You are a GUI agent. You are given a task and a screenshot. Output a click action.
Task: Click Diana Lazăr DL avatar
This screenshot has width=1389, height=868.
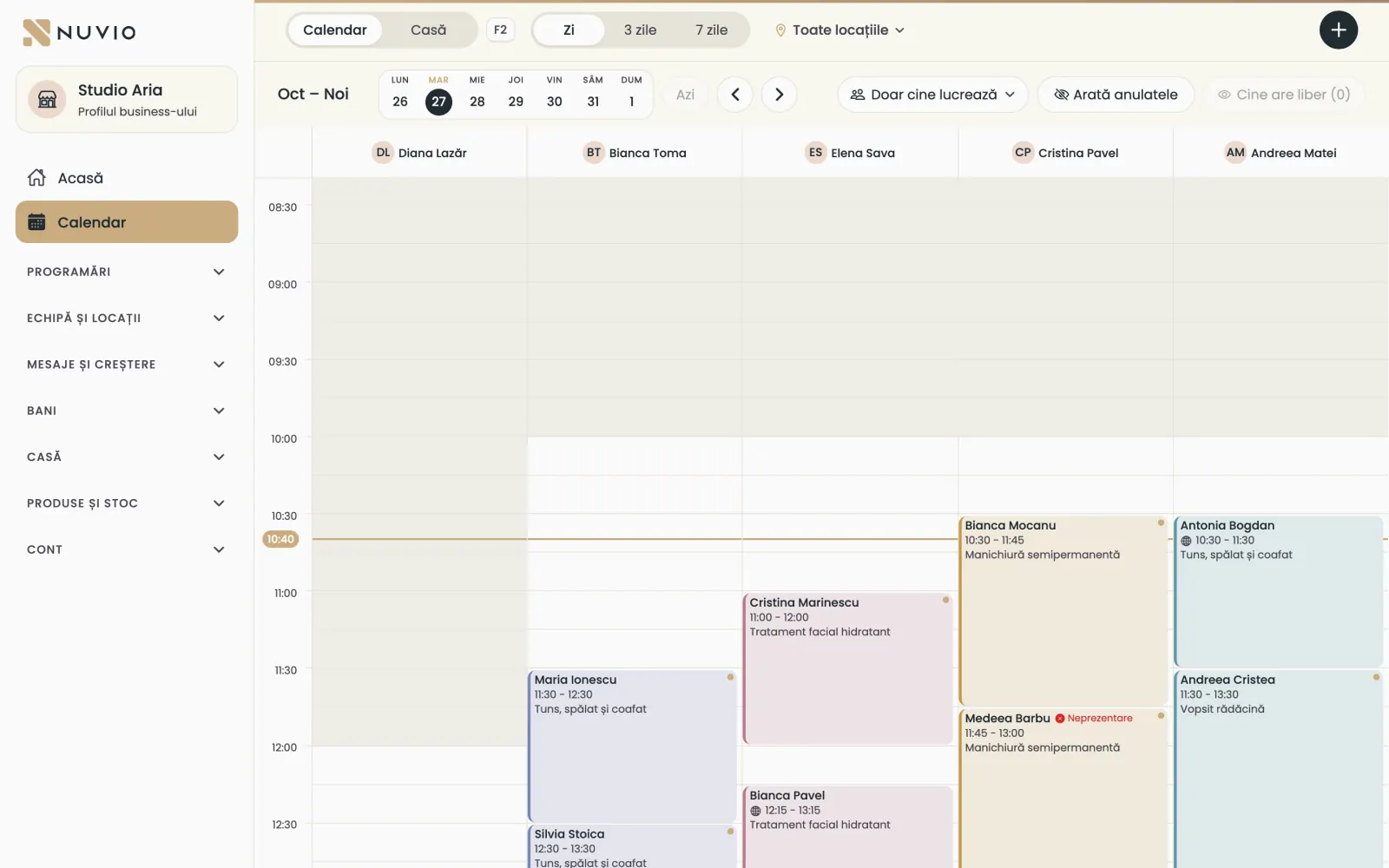point(383,153)
